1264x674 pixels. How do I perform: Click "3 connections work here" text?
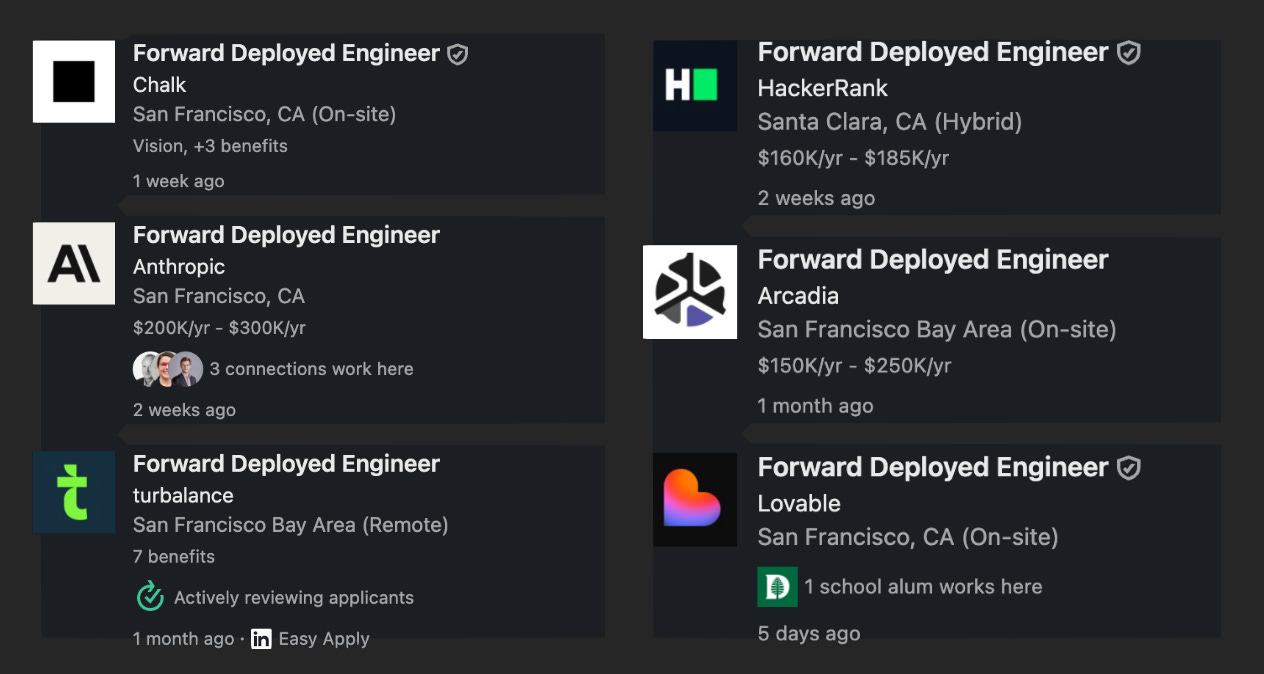311,369
